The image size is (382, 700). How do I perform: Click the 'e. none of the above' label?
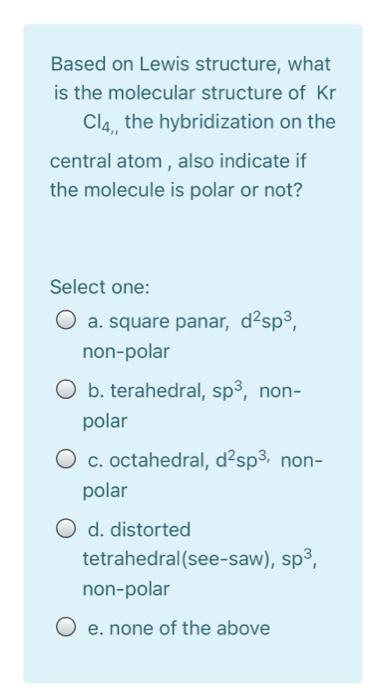(x=179, y=629)
